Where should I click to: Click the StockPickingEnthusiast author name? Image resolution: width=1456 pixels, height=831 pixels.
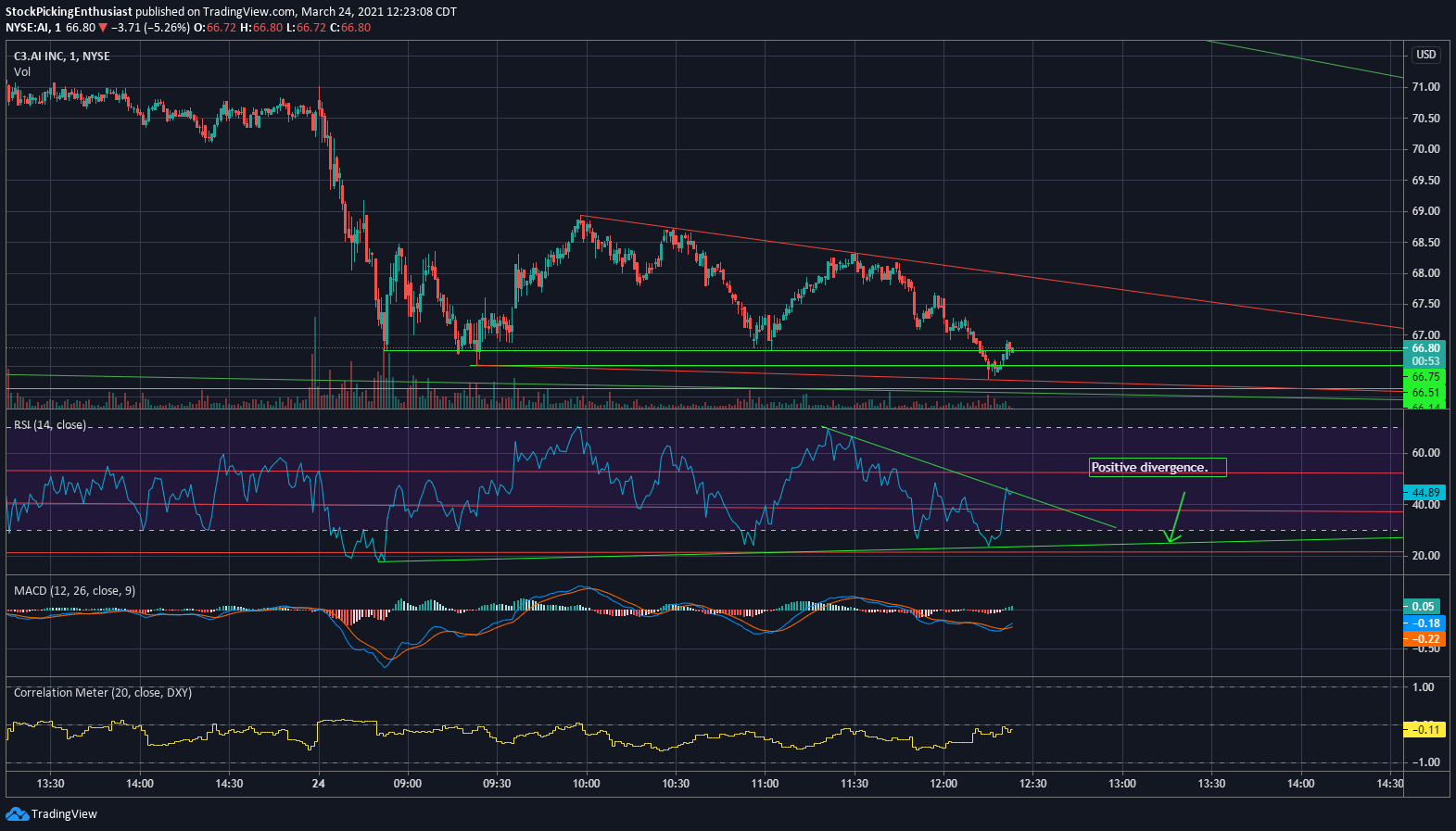pos(69,12)
